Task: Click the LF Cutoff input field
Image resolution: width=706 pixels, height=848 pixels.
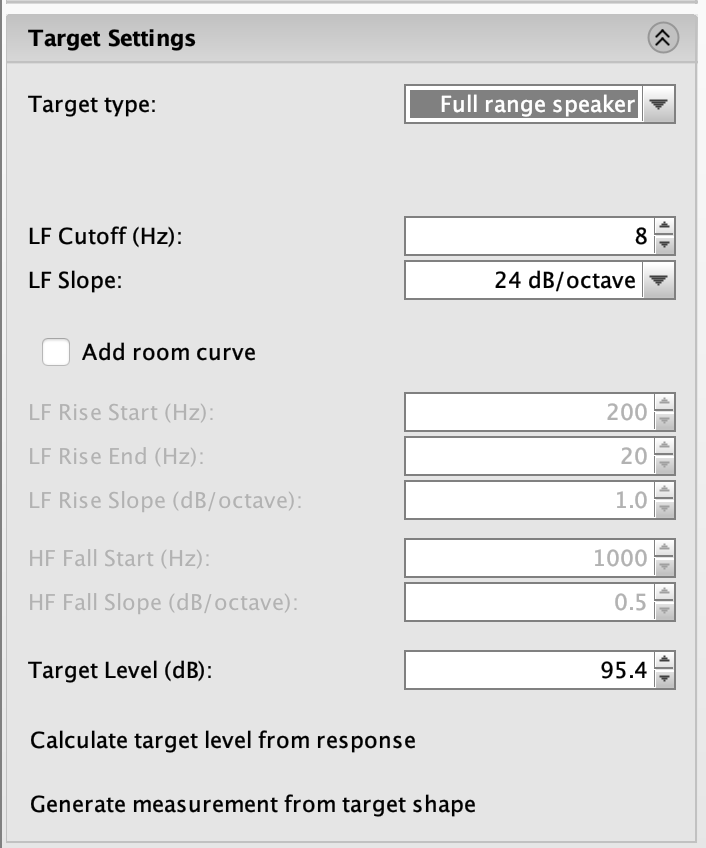Action: 528,237
